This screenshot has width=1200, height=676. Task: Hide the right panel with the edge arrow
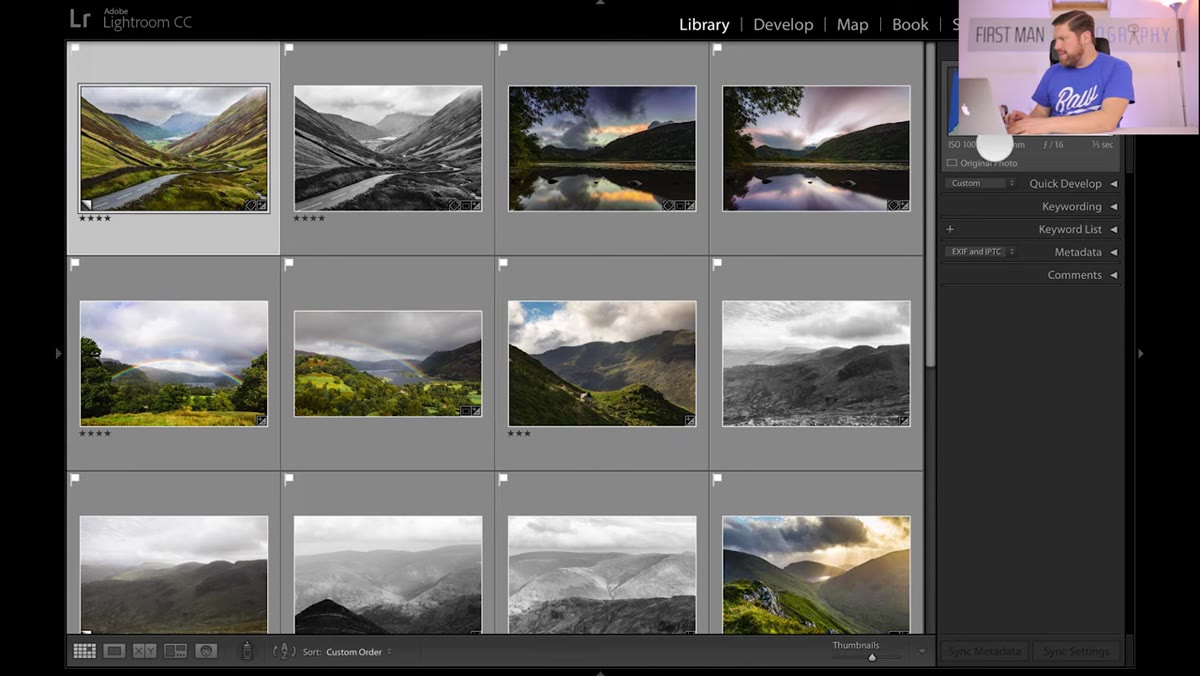[x=1141, y=353]
